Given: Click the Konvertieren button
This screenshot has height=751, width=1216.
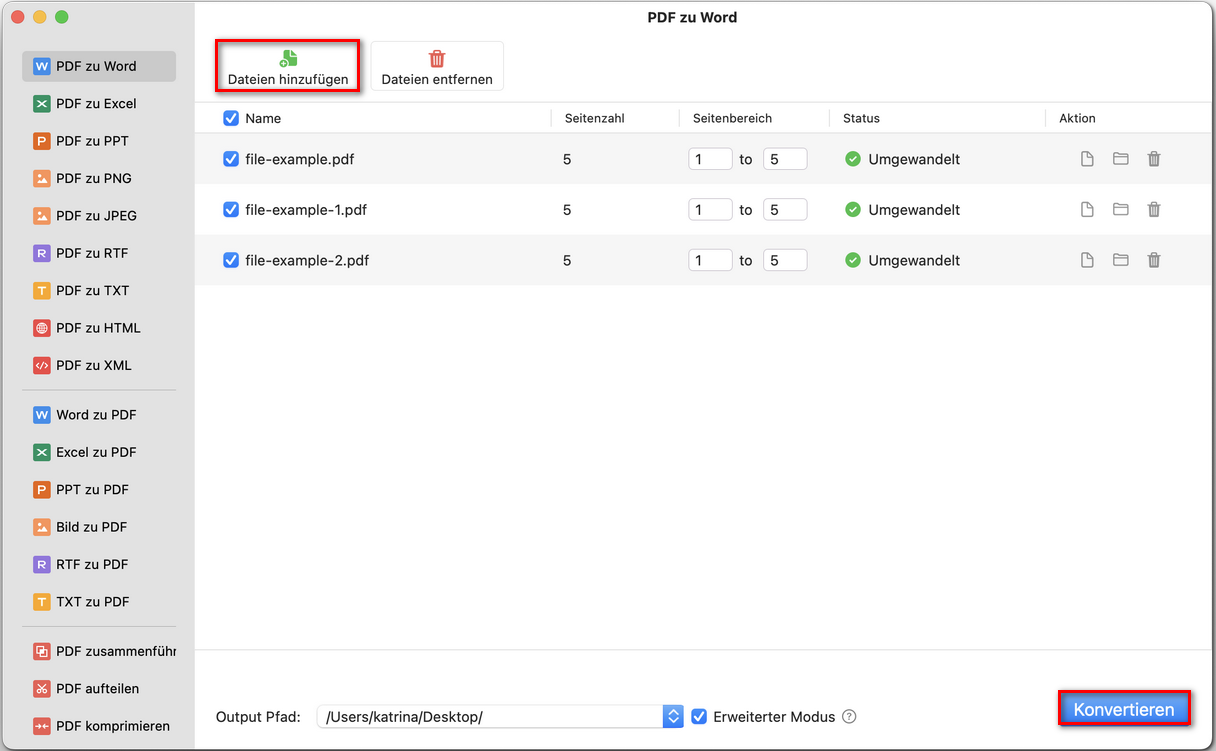Looking at the screenshot, I should click(x=1124, y=709).
